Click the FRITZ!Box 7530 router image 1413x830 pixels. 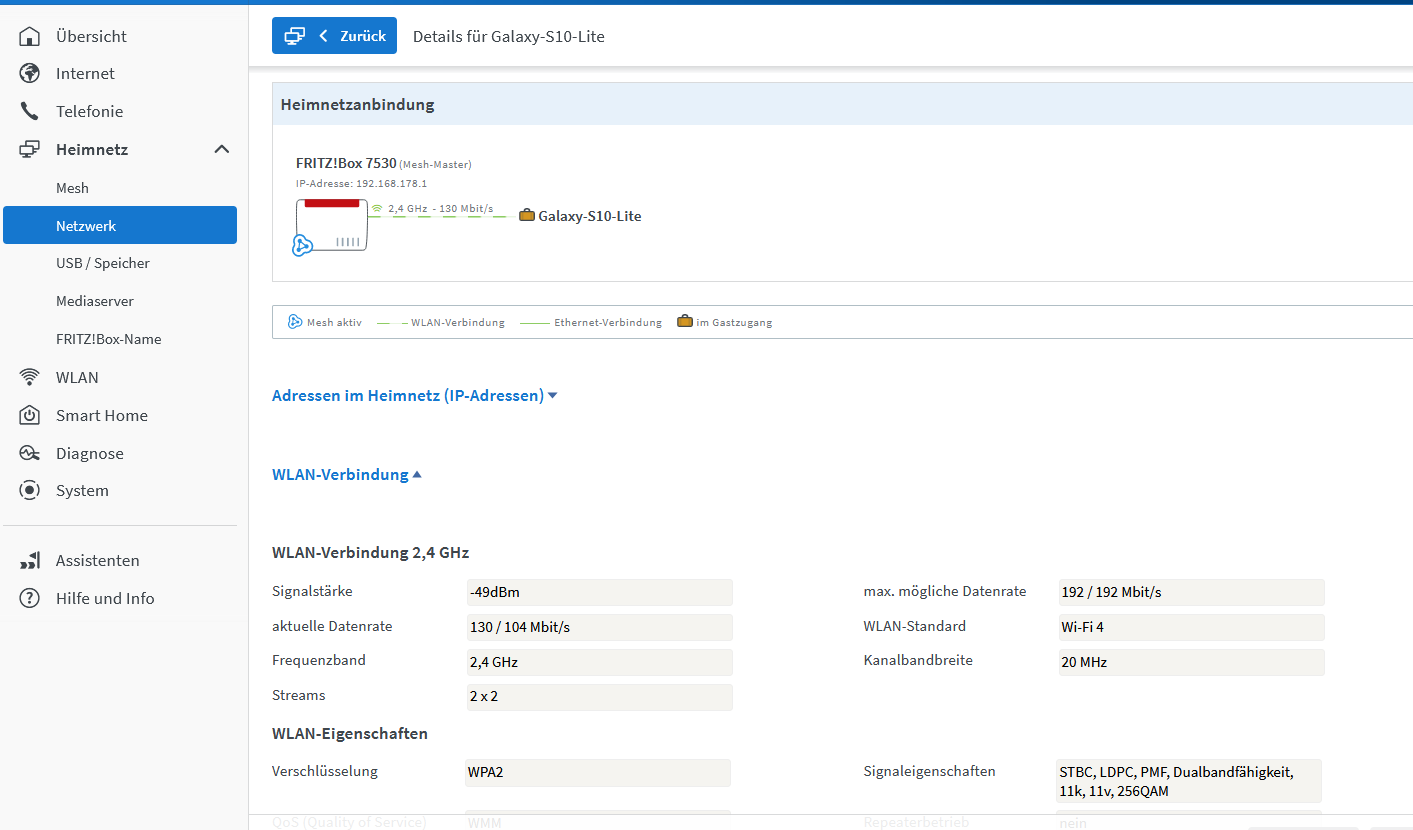point(332,226)
